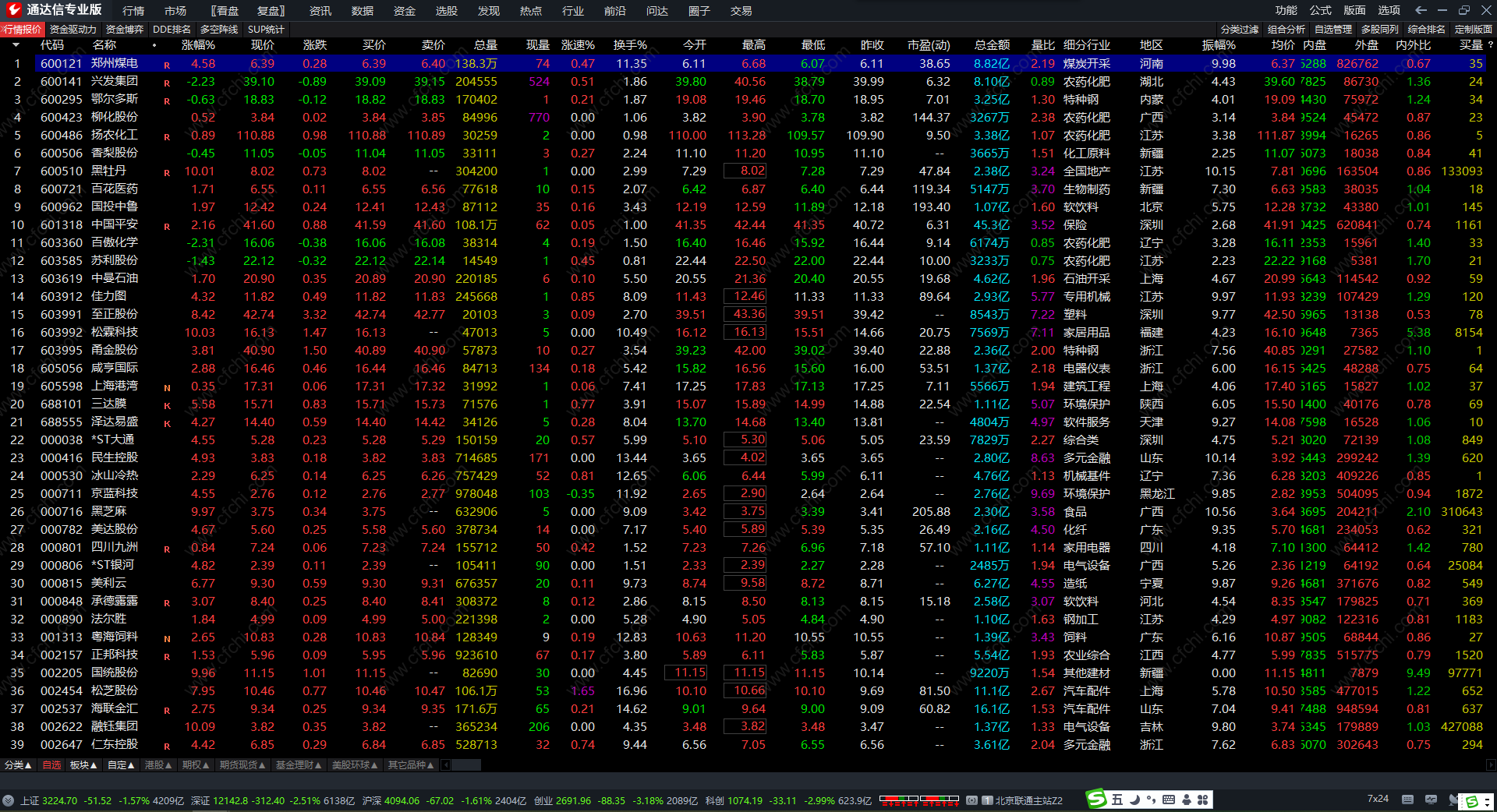Screen dimensions: 1497x812
Task: Click the small icon left of 北京联通主站Z2
Action: click(971, 800)
